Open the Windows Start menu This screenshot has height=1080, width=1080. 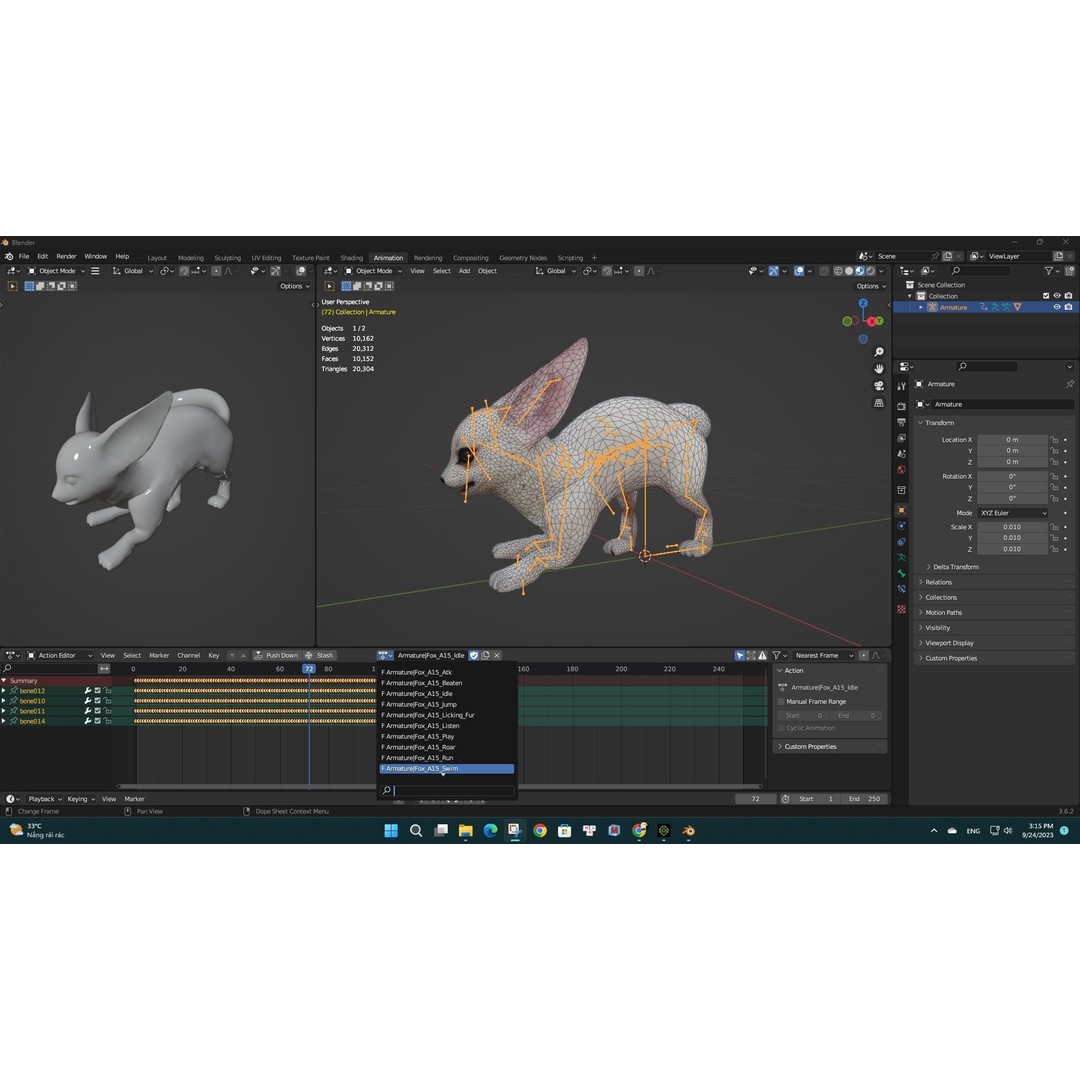tap(391, 831)
